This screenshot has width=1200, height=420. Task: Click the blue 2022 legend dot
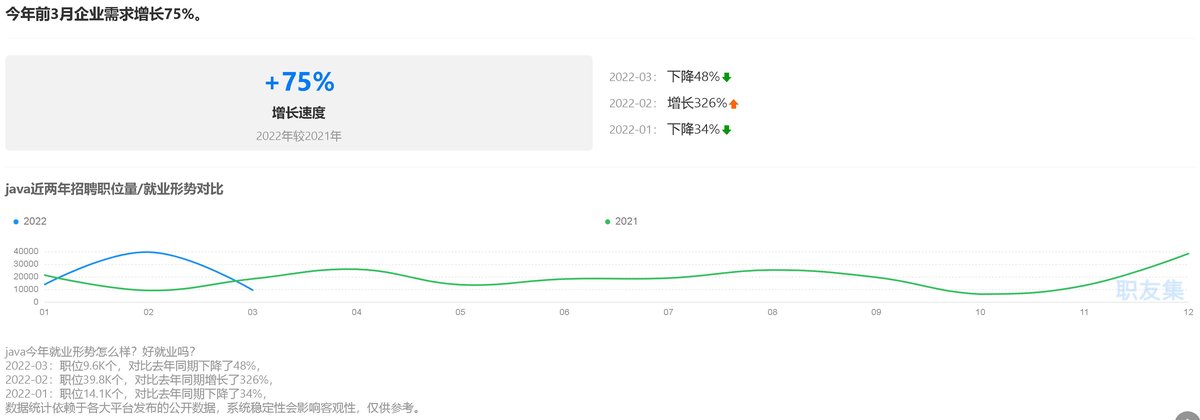click(x=16, y=221)
